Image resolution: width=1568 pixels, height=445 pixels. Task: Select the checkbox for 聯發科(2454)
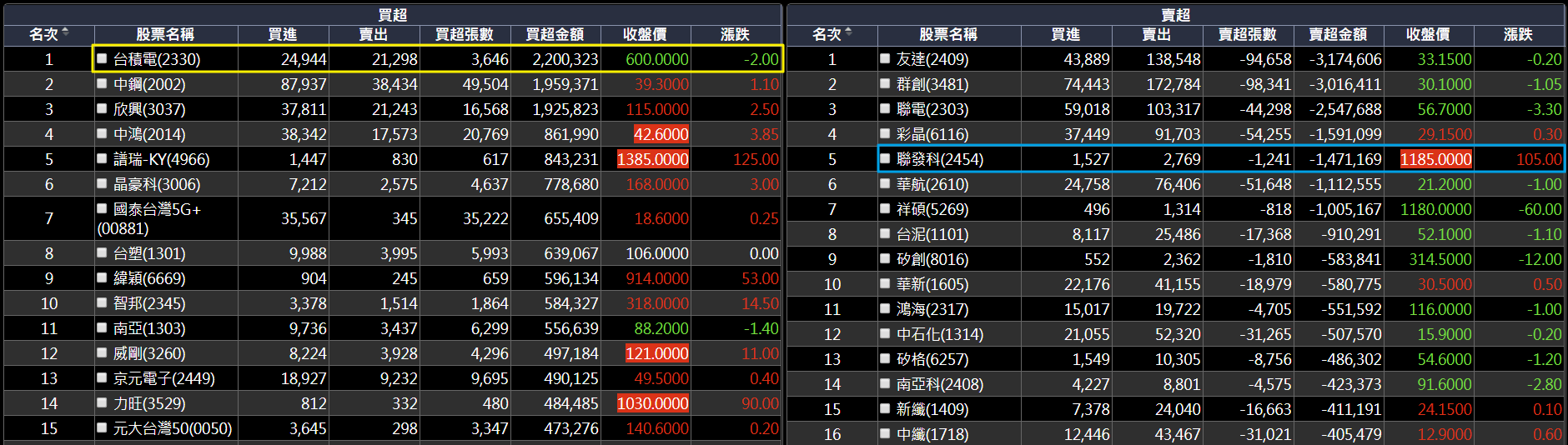[x=885, y=158]
